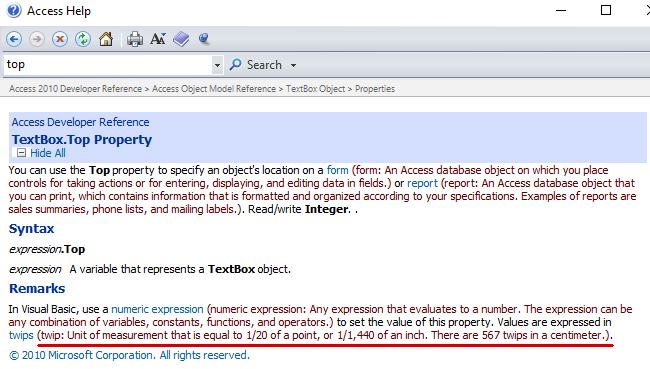
Task: Click into the search input containing 'top'
Action: [108, 65]
